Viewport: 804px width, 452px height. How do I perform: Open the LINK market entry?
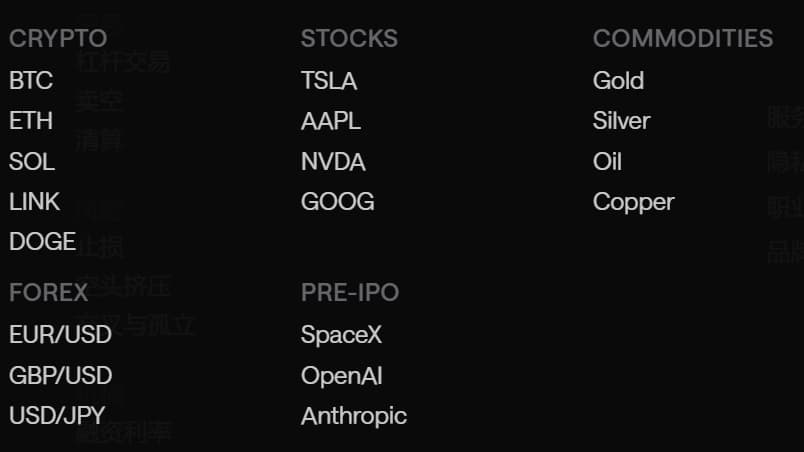[x=34, y=201]
